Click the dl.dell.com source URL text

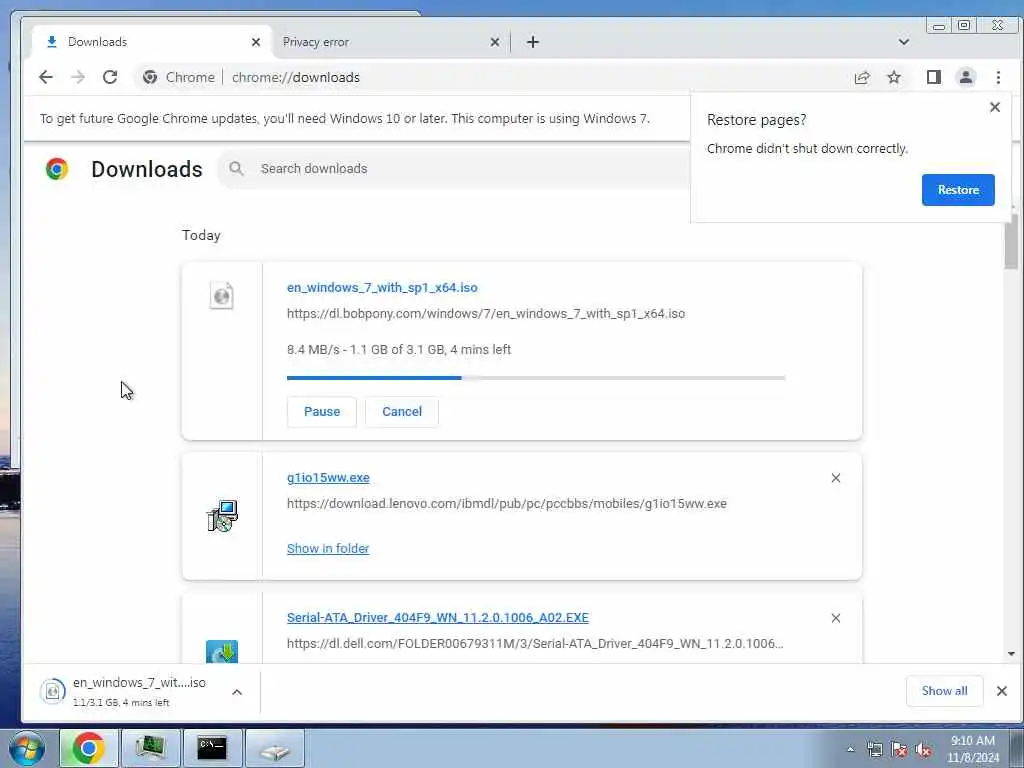point(535,644)
